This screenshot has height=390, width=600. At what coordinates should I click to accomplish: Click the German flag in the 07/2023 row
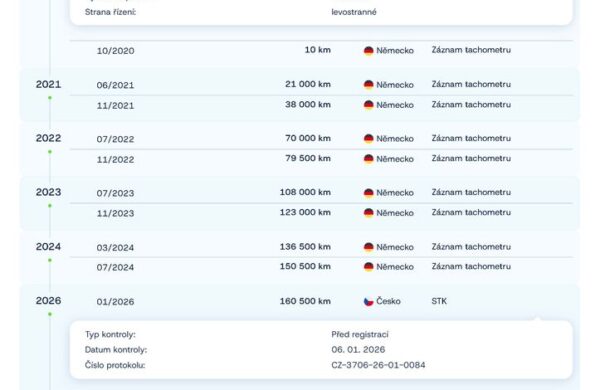pyautogui.click(x=368, y=193)
